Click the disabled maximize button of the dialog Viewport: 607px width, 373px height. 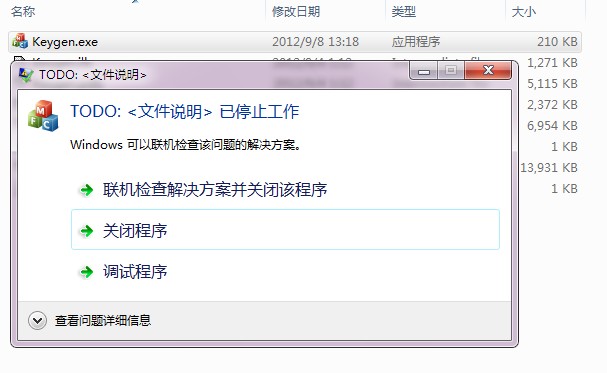451,70
